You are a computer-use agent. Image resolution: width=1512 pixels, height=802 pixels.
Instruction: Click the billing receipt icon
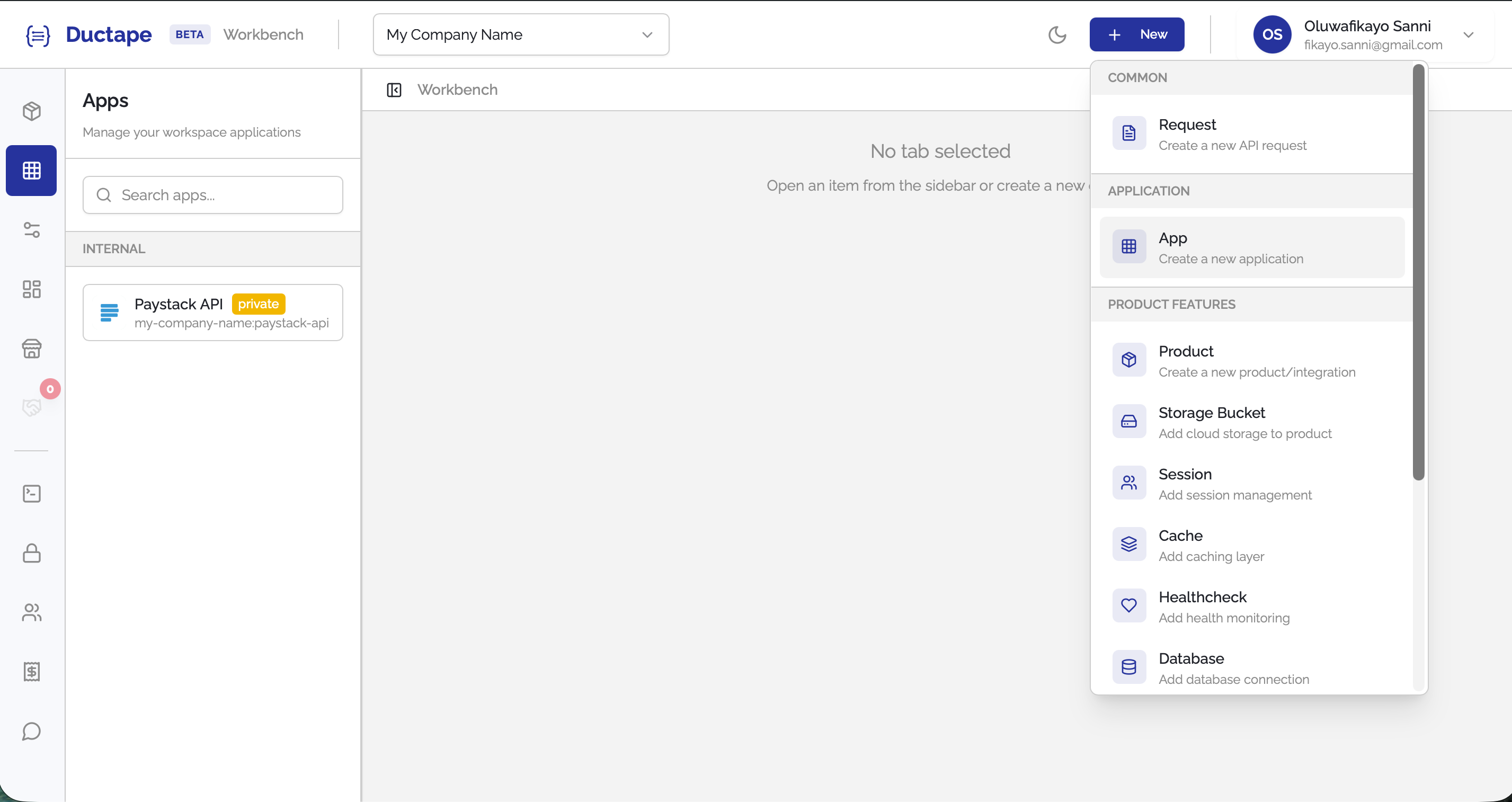click(31, 672)
